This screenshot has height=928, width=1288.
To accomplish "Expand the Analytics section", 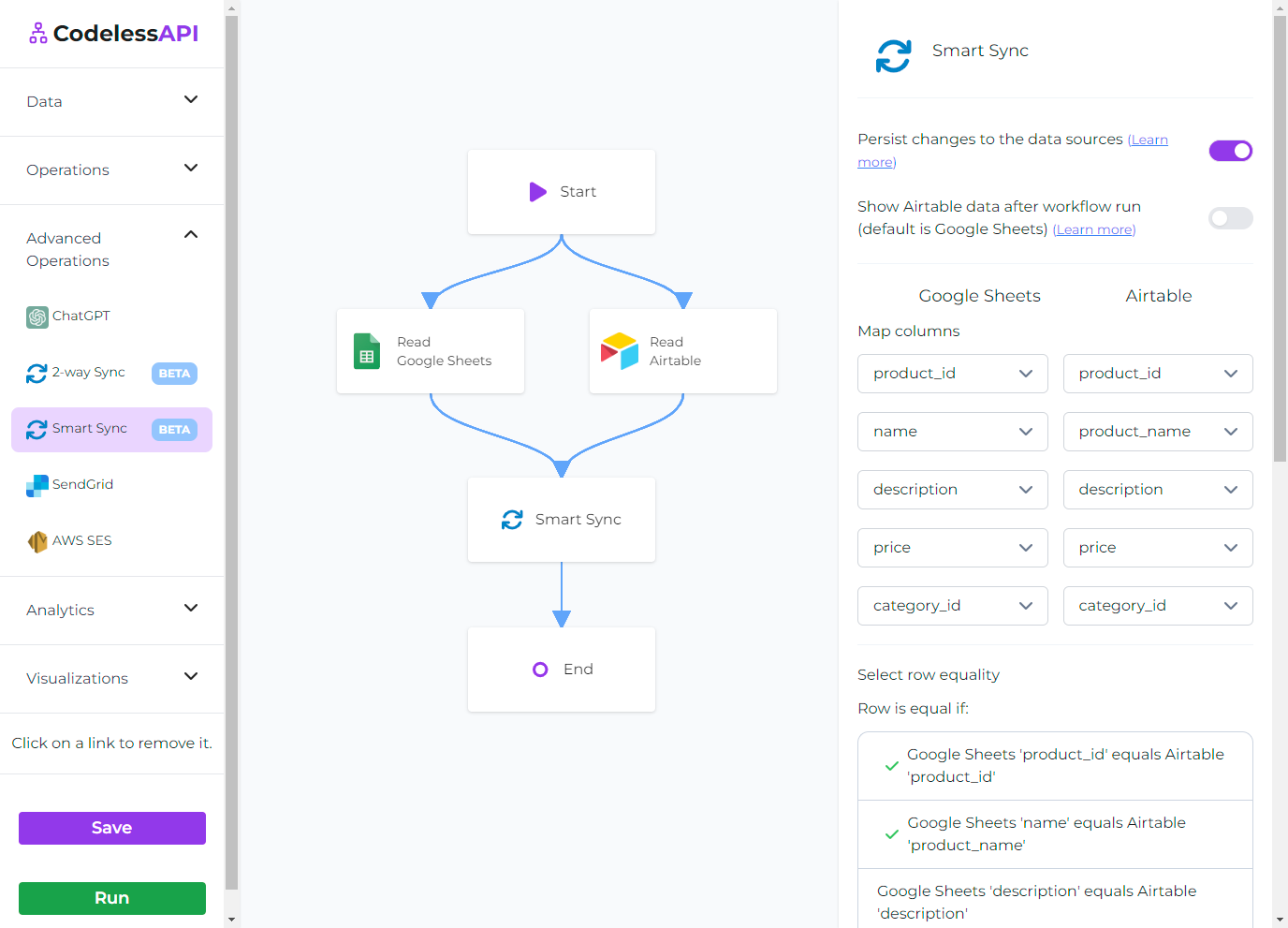I will point(112,611).
